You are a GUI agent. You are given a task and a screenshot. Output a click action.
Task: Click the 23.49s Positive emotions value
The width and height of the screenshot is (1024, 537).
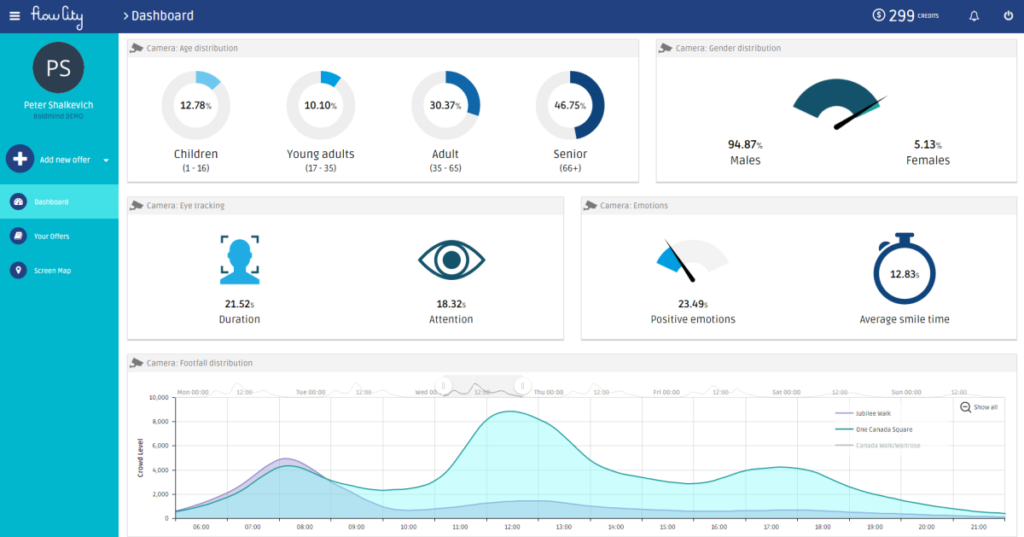pos(693,304)
